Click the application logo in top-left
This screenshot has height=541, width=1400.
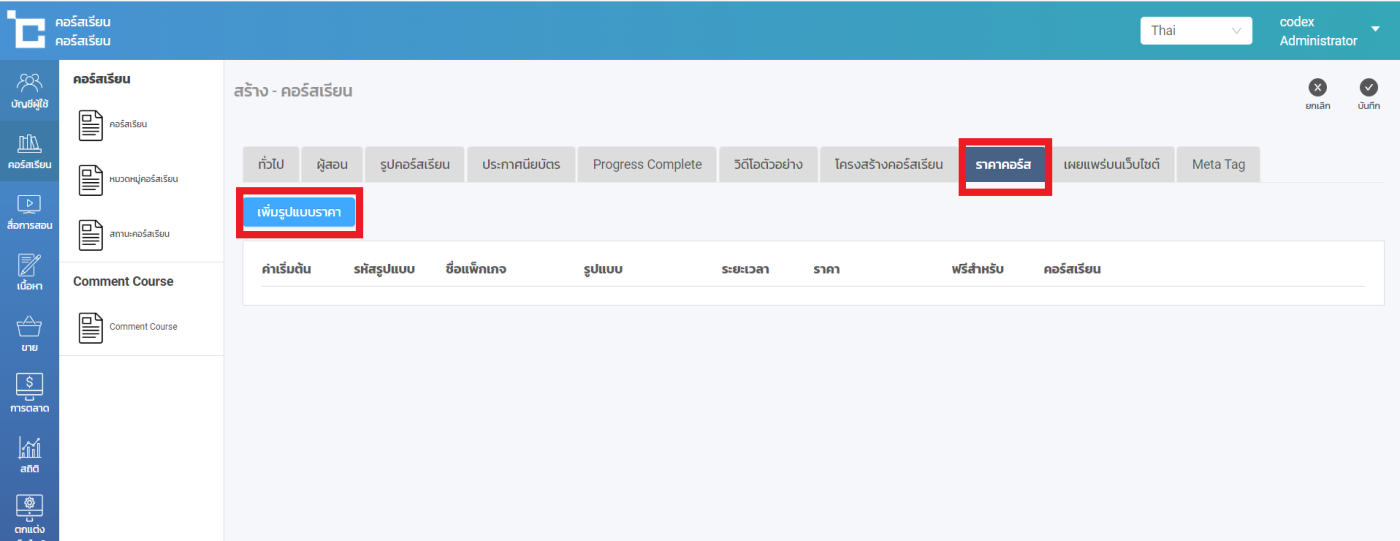pyautogui.click(x=27, y=30)
